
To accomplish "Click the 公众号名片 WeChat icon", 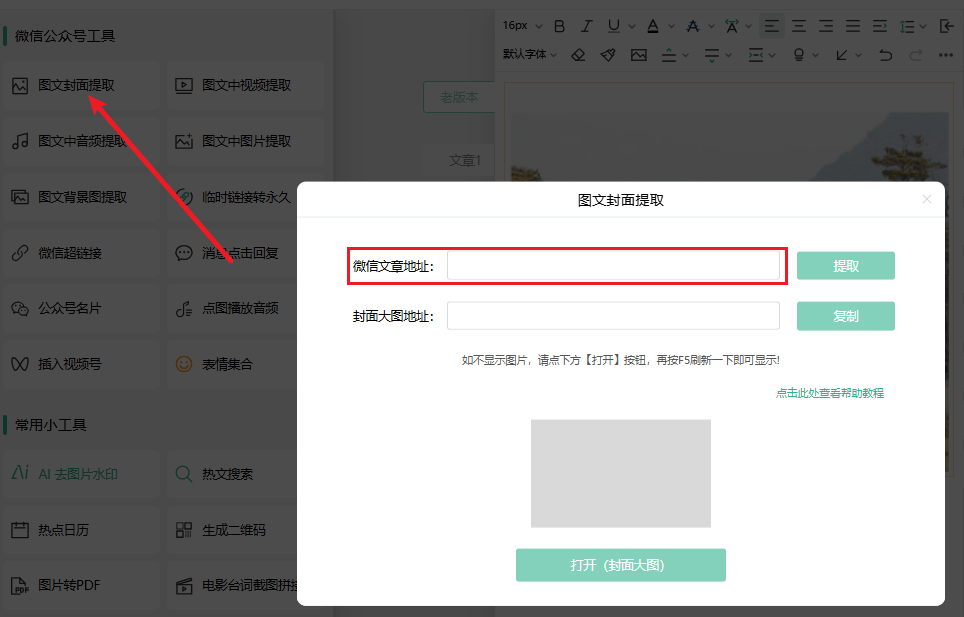I will [x=20, y=309].
